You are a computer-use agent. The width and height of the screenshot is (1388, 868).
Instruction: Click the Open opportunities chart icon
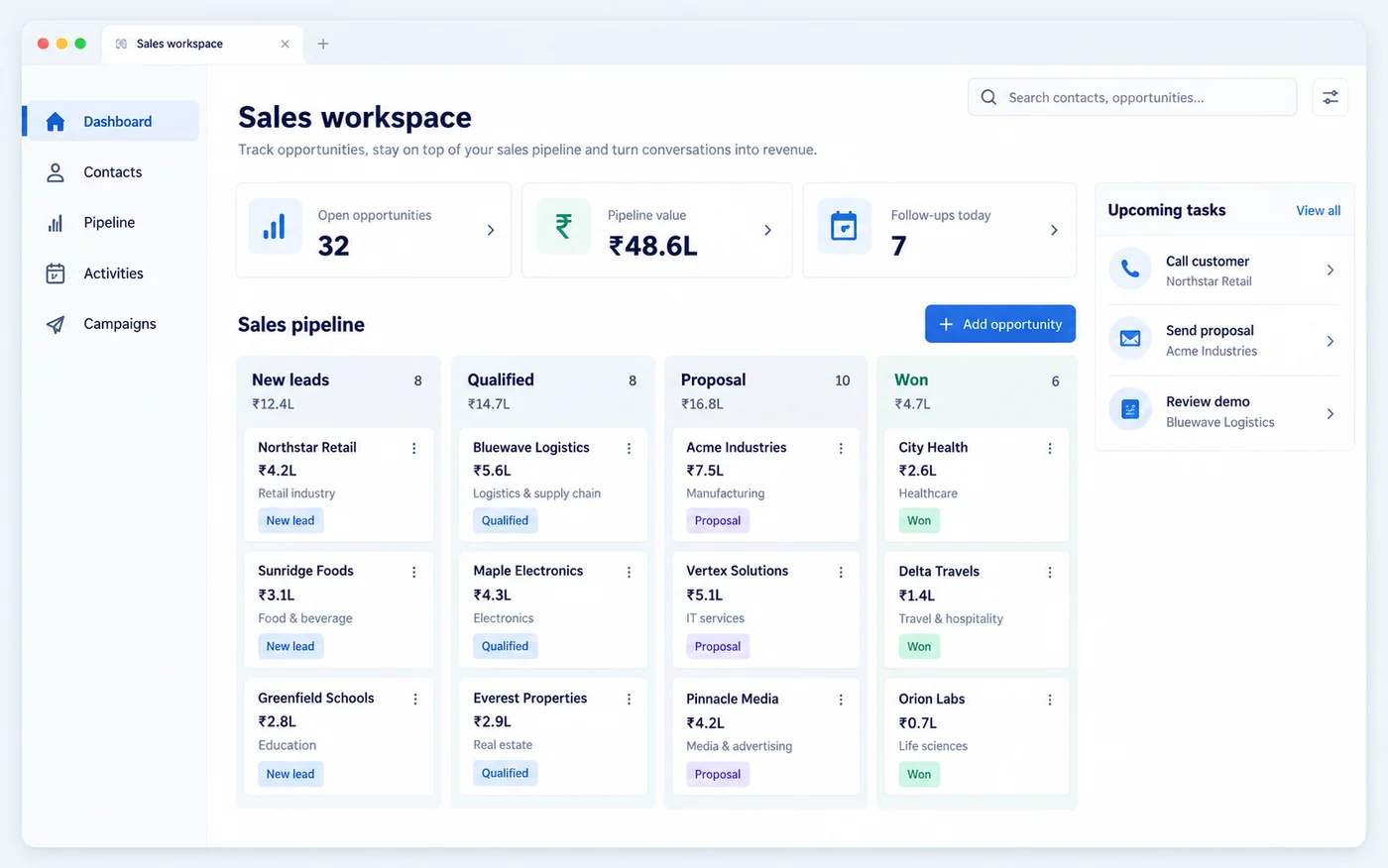275,227
